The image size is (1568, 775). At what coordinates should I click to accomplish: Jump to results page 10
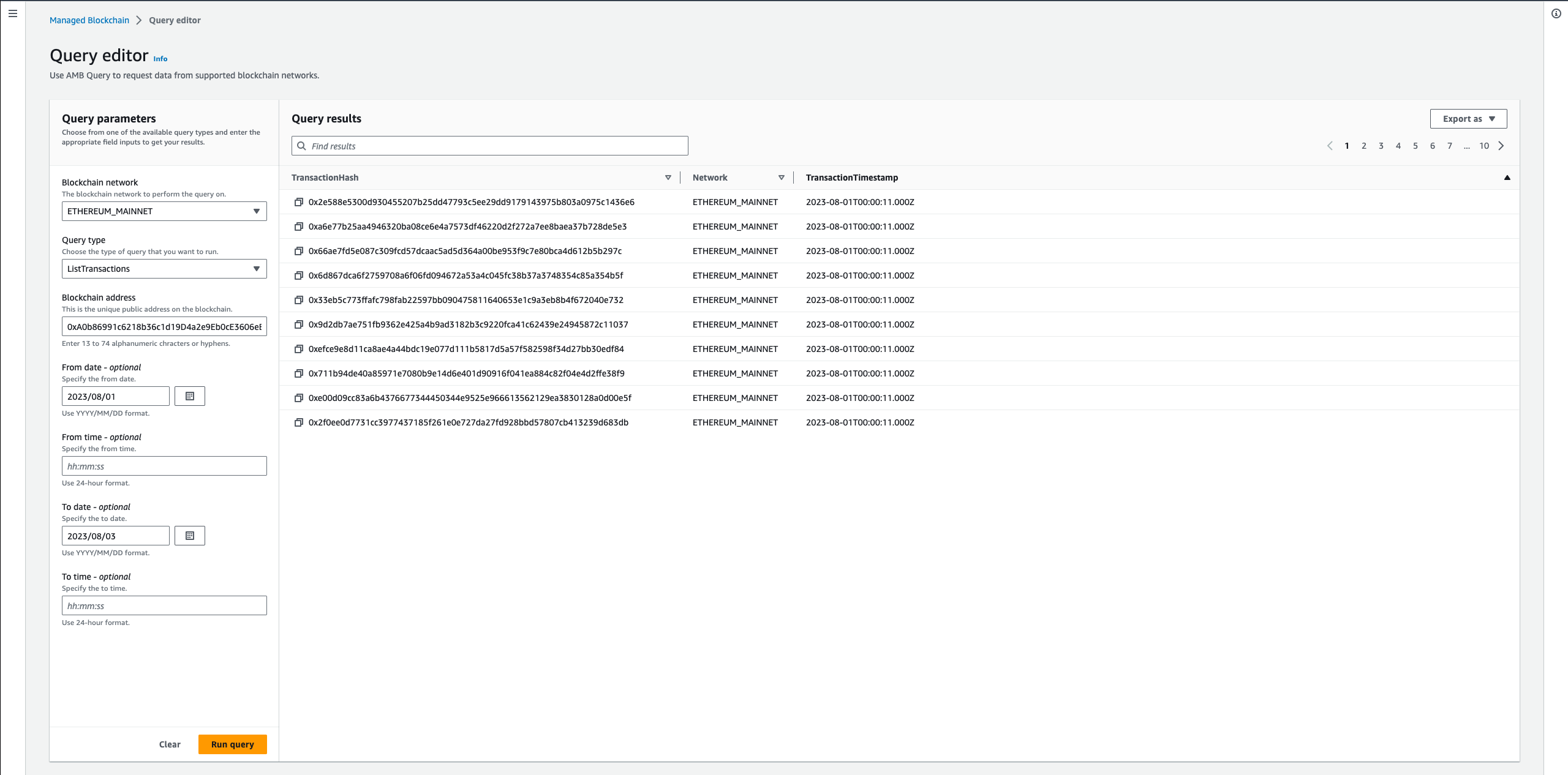pyautogui.click(x=1484, y=146)
